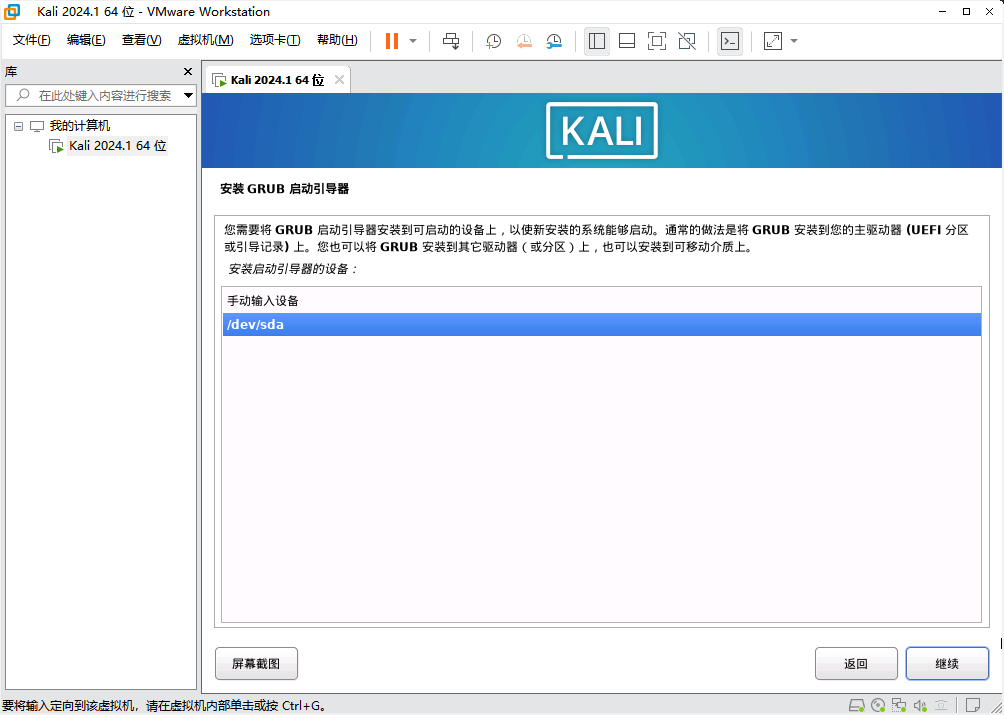Open the power options dropdown arrow
Viewport: 1004px width, 715px height.
[x=413, y=41]
